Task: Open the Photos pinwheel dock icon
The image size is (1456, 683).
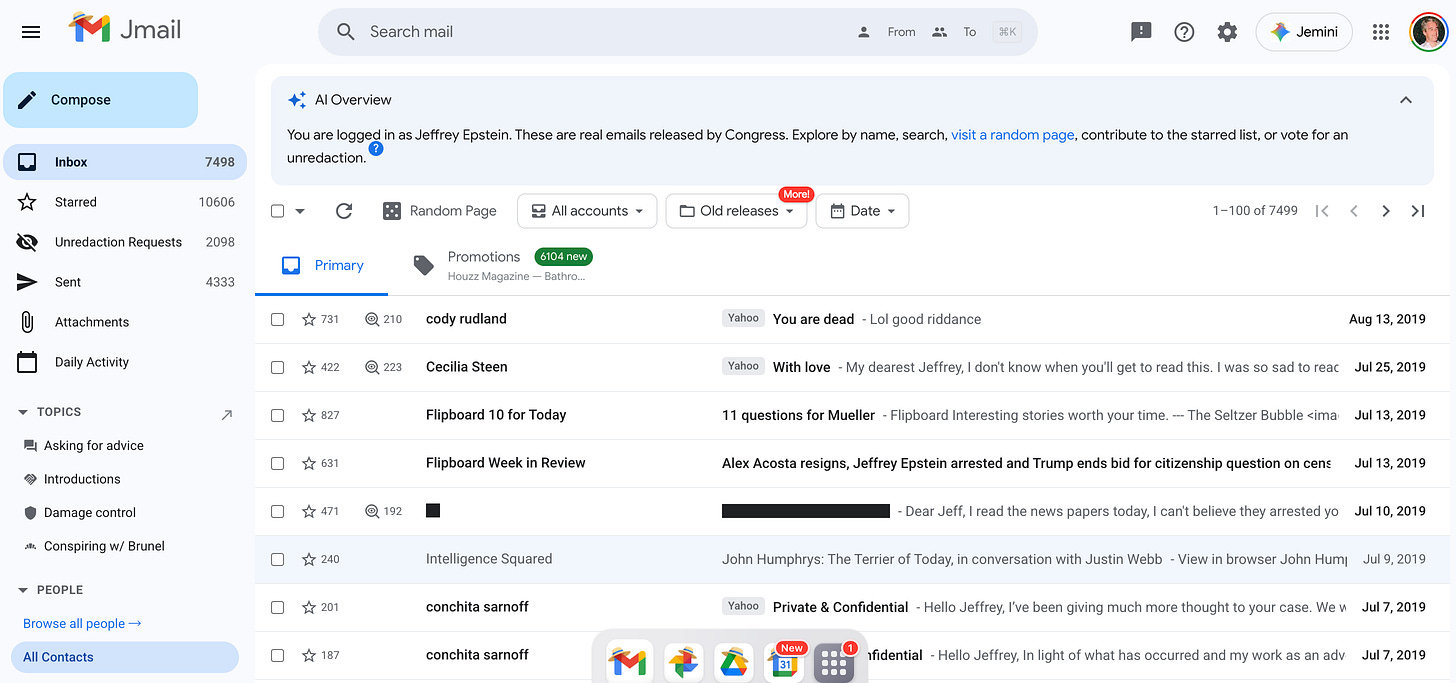Action: 683,662
